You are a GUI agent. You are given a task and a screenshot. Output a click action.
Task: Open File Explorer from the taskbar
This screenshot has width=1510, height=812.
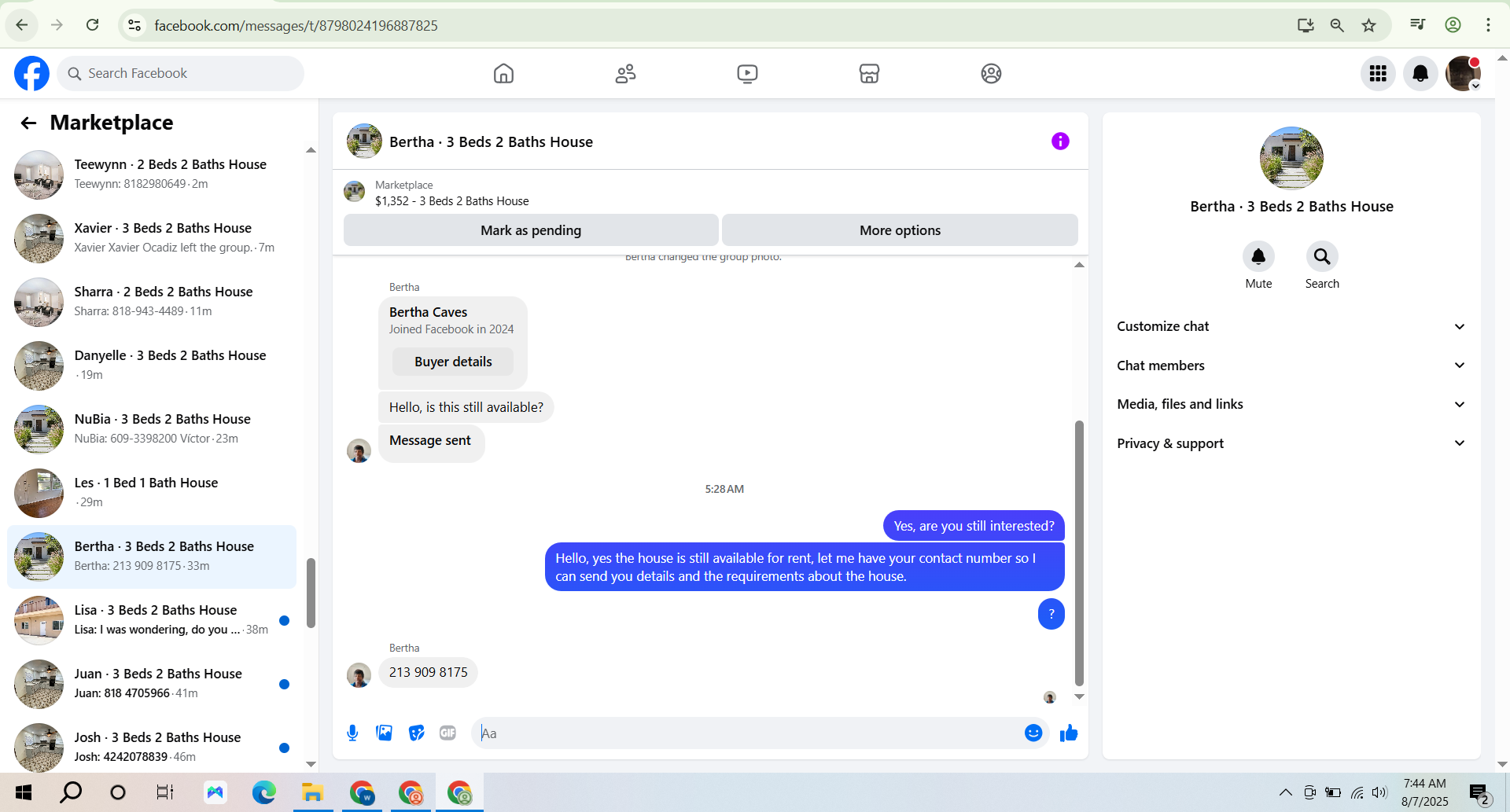(x=312, y=792)
